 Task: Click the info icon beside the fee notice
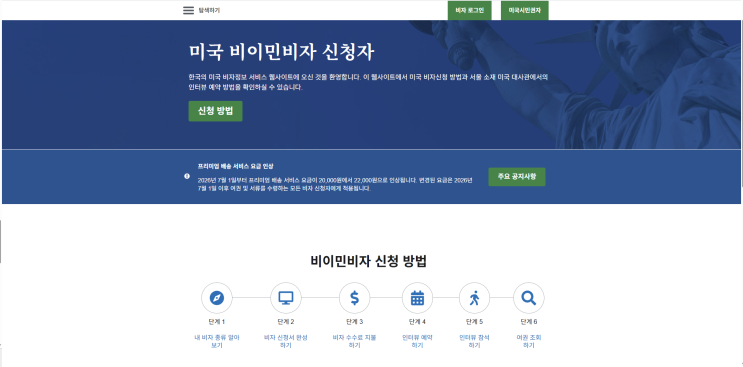pos(187,176)
